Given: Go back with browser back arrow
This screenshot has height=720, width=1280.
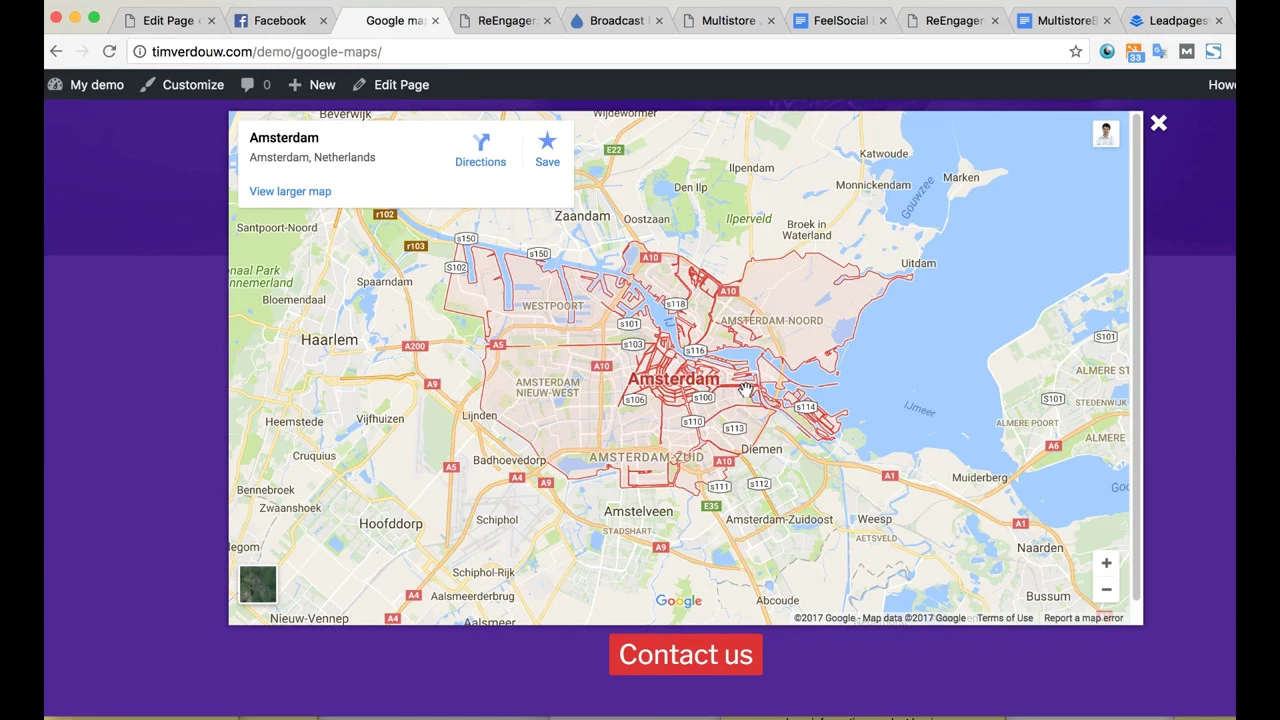Looking at the screenshot, I should (56, 51).
